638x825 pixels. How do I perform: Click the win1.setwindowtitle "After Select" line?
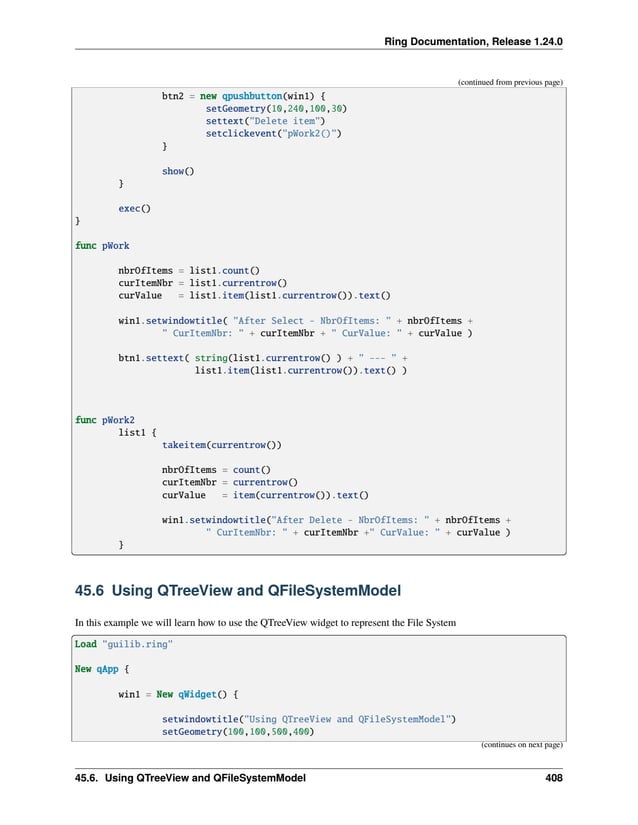(295, 321)
